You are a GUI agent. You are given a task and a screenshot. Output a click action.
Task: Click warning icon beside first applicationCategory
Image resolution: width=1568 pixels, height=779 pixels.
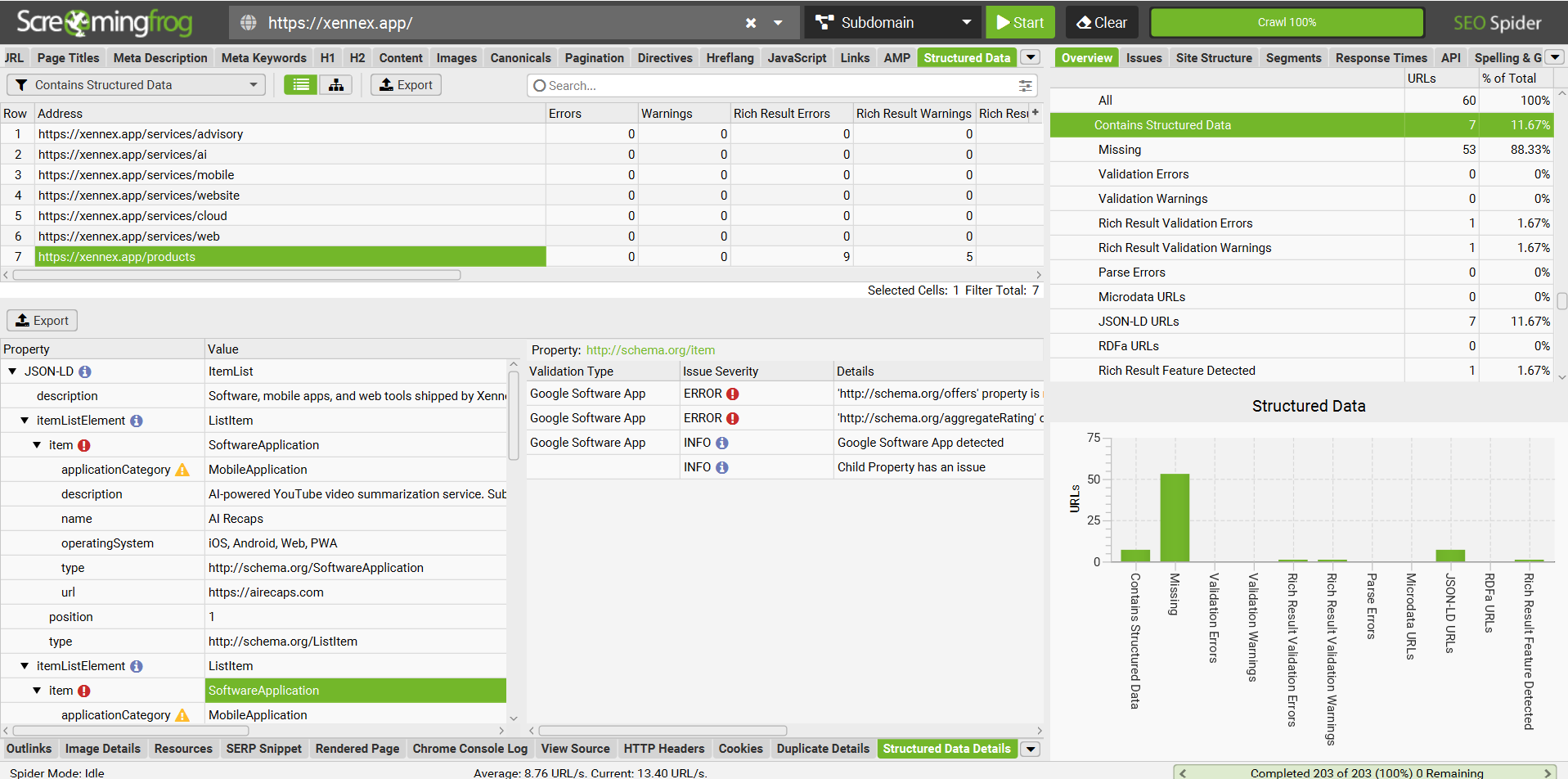coord(182,470)
